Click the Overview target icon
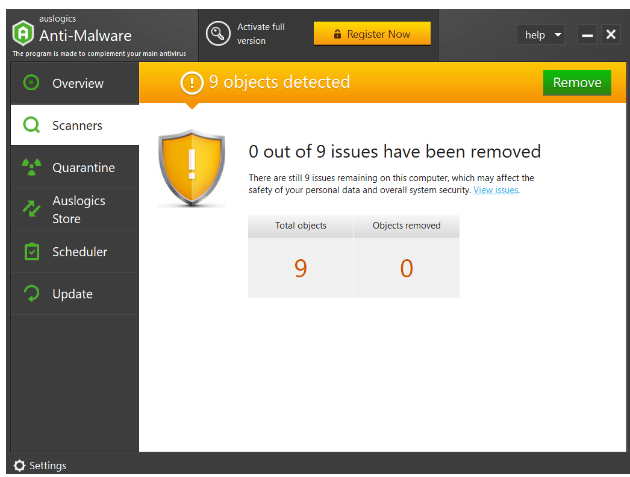 (x=31, y=82)
